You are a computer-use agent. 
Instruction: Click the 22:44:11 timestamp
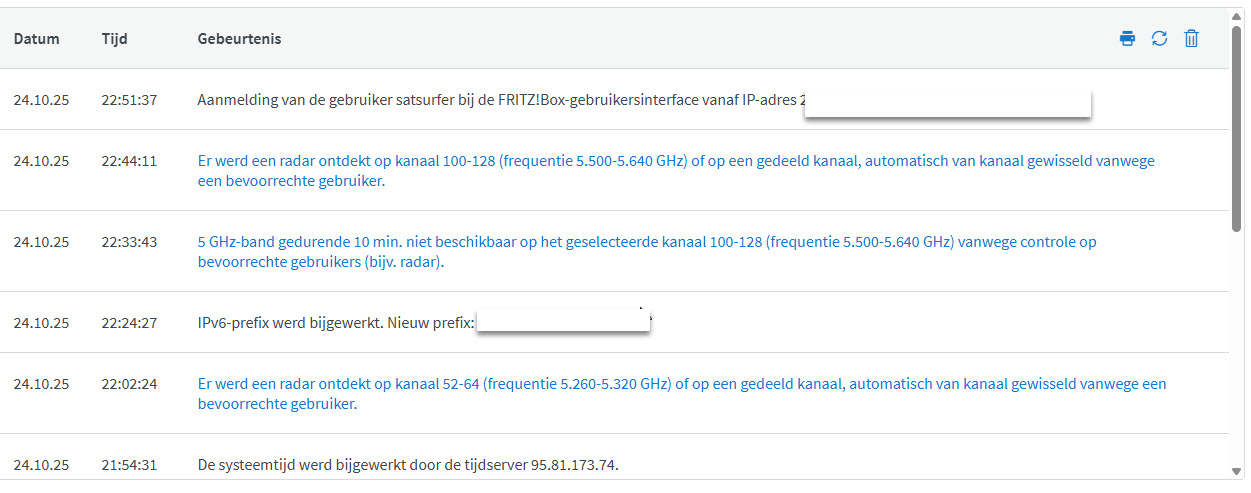129,160
